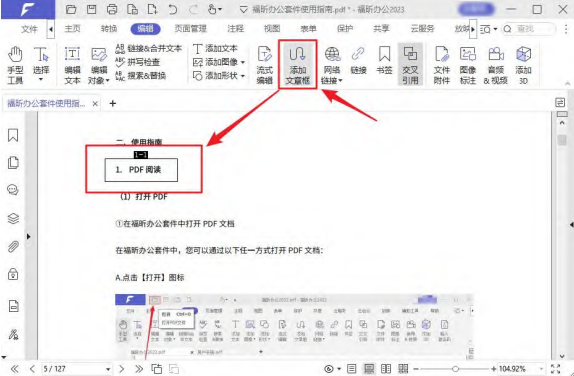The height and width of the screenshot is (376, 574).
Task: Open the layers panel in left sidebar
Action: pyautogui.click(x=13, y=219)
